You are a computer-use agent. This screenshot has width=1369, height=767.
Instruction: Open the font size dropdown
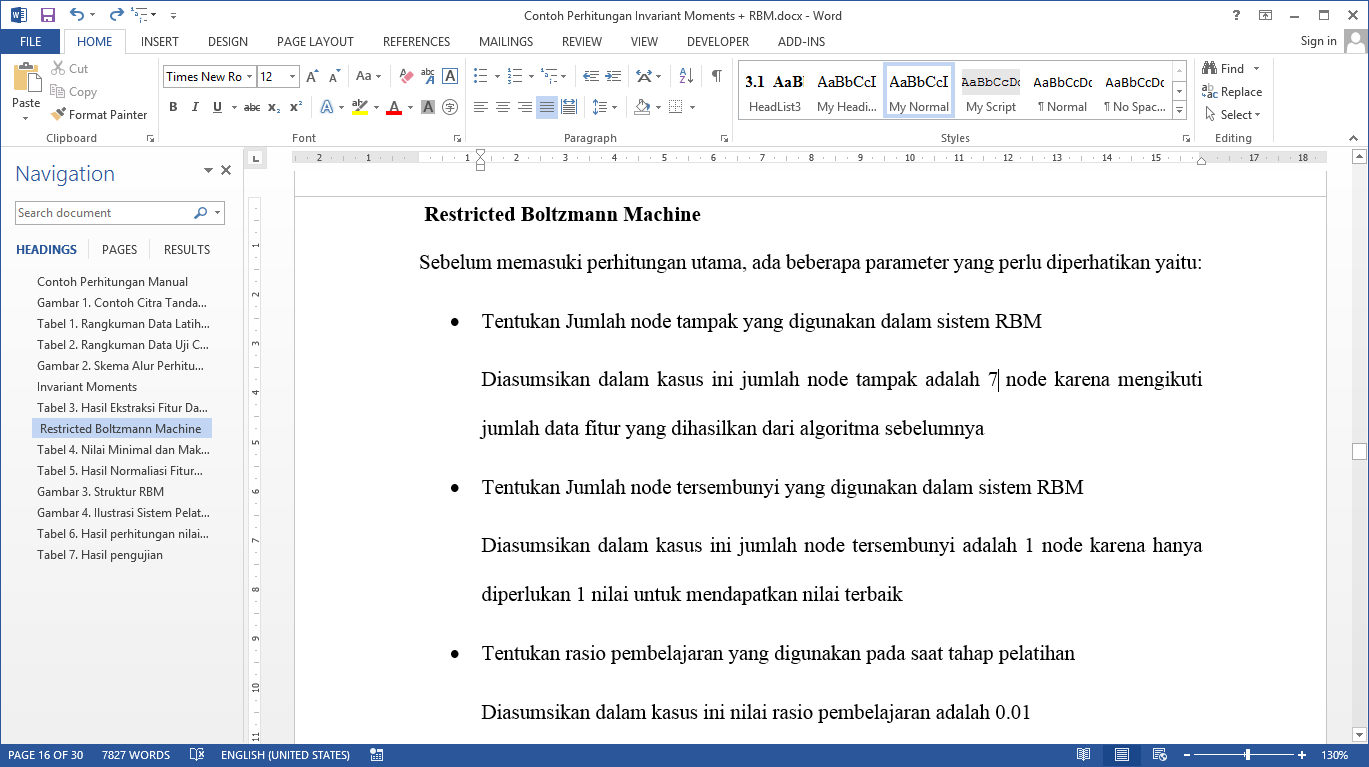(x=292, y=77)
